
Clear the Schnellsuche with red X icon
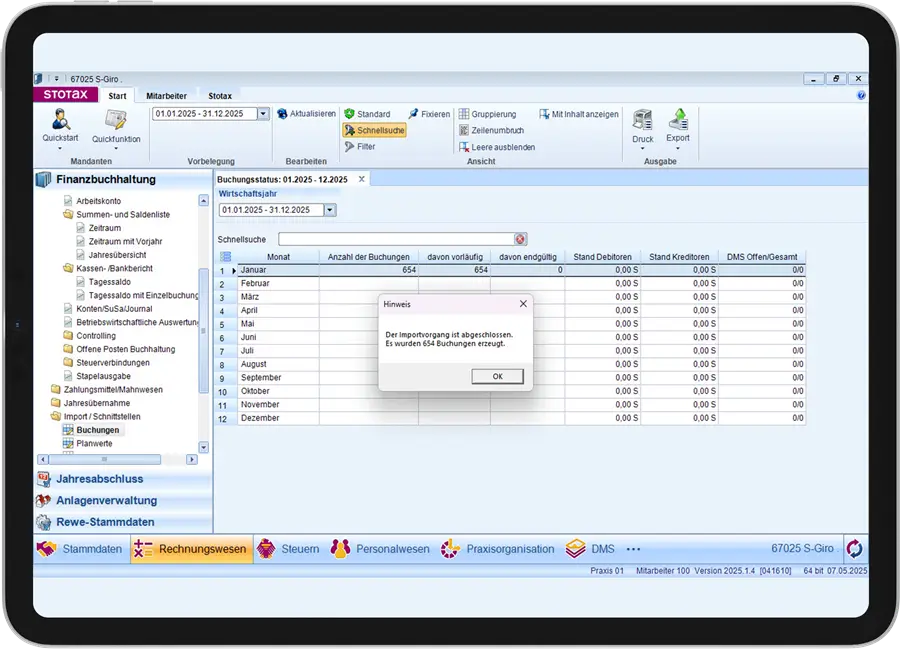pos(520,239)
